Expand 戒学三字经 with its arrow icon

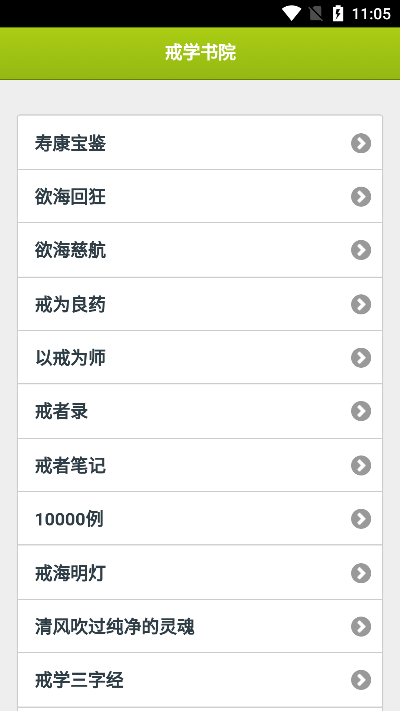(361, 680)
